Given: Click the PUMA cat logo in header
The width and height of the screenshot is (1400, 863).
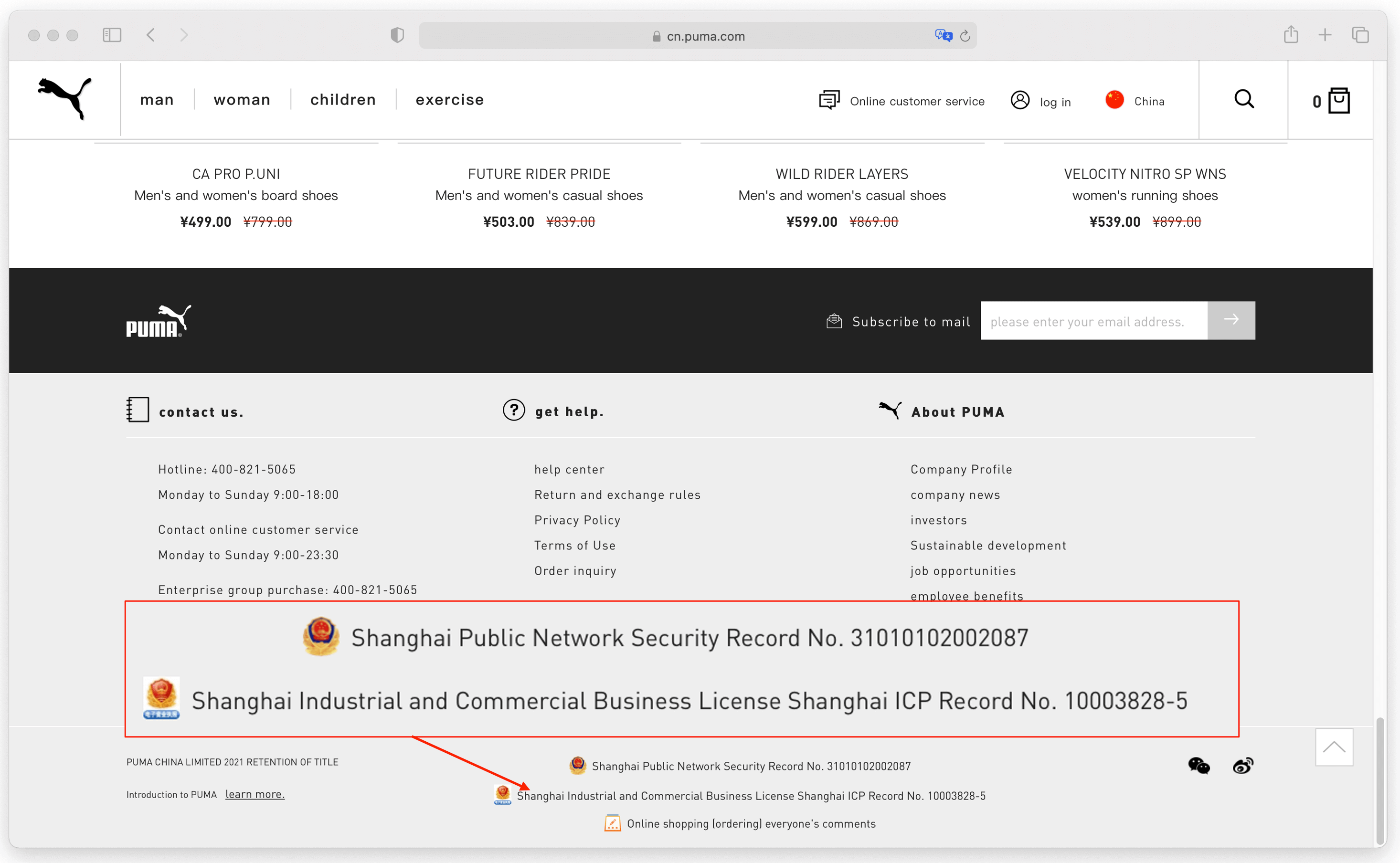Looking at the screenshot, I should tap(64, 98).
